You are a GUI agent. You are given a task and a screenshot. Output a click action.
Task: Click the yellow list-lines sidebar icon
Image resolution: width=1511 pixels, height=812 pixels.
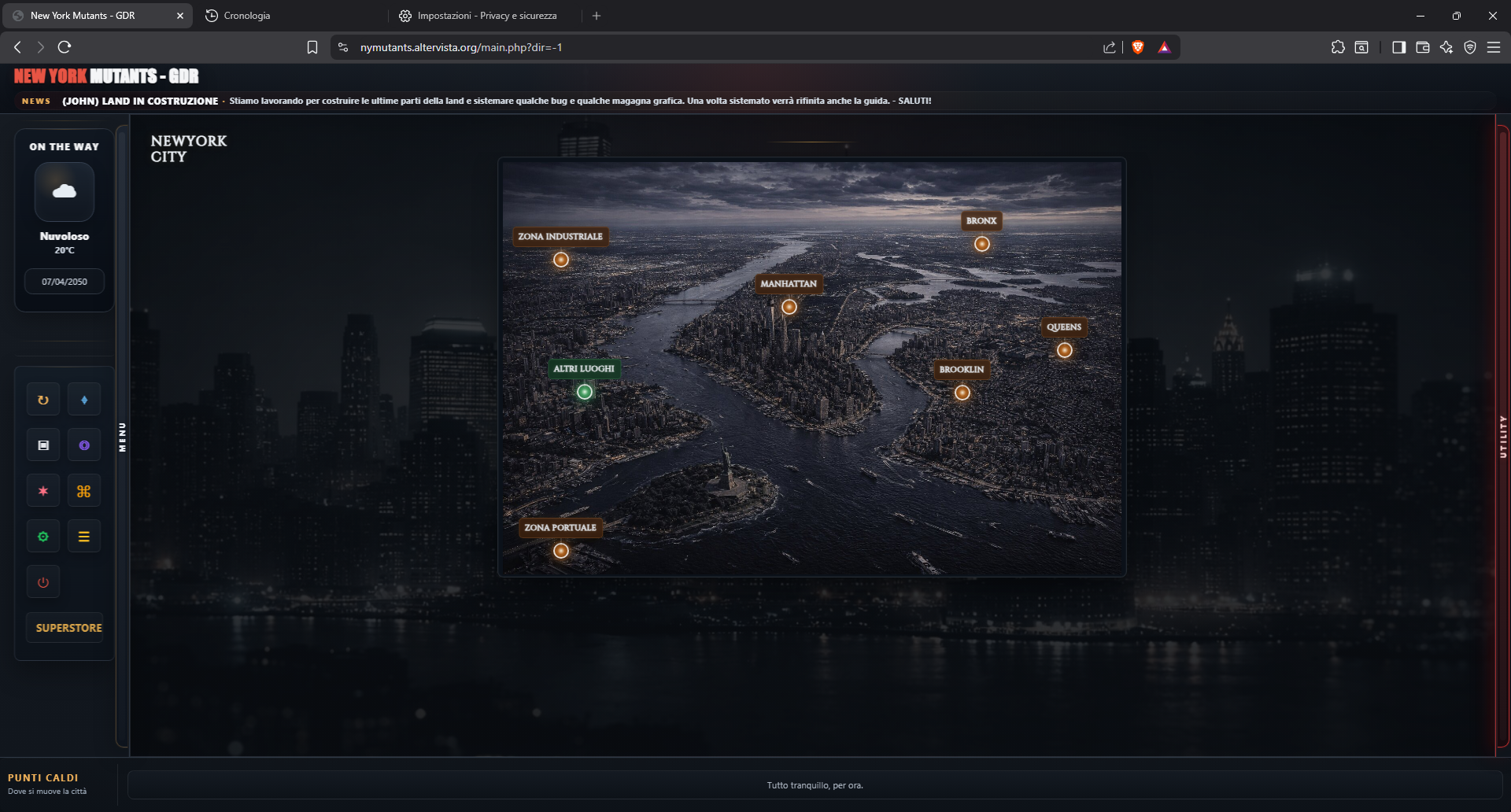[84, 537]
